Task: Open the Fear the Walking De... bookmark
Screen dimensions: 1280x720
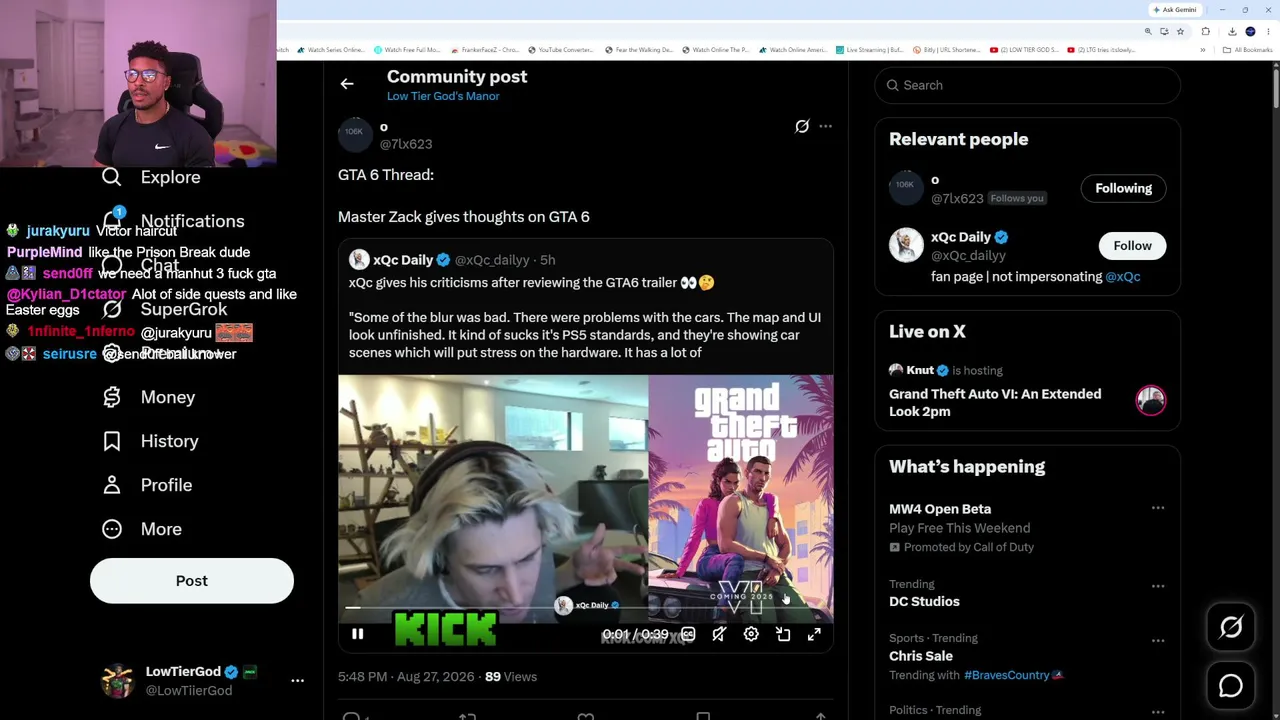Action: tap(638, 50)
